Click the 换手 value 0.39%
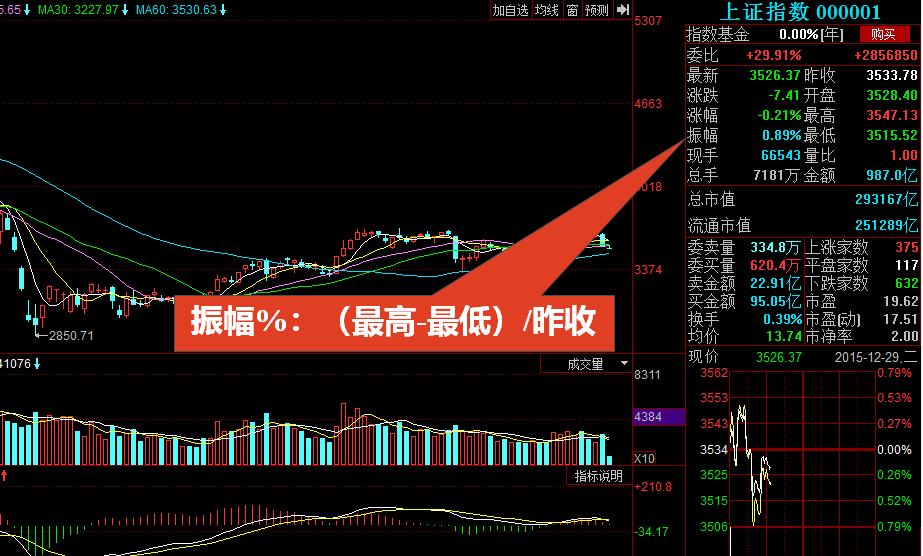The height and width of the screenshot is (556, 923). [783, 319]
